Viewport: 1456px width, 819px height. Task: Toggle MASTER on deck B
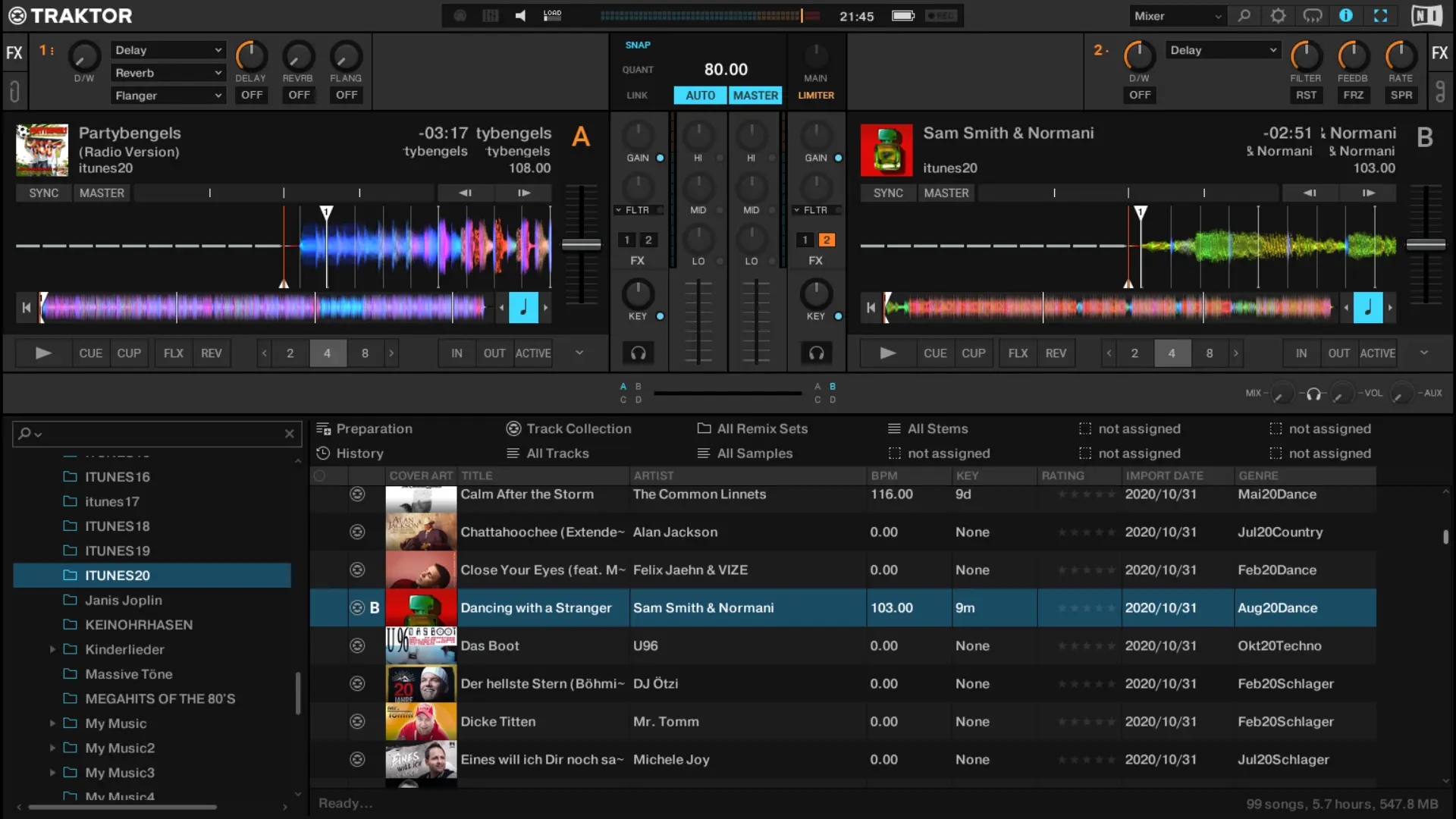click(946, 193)
